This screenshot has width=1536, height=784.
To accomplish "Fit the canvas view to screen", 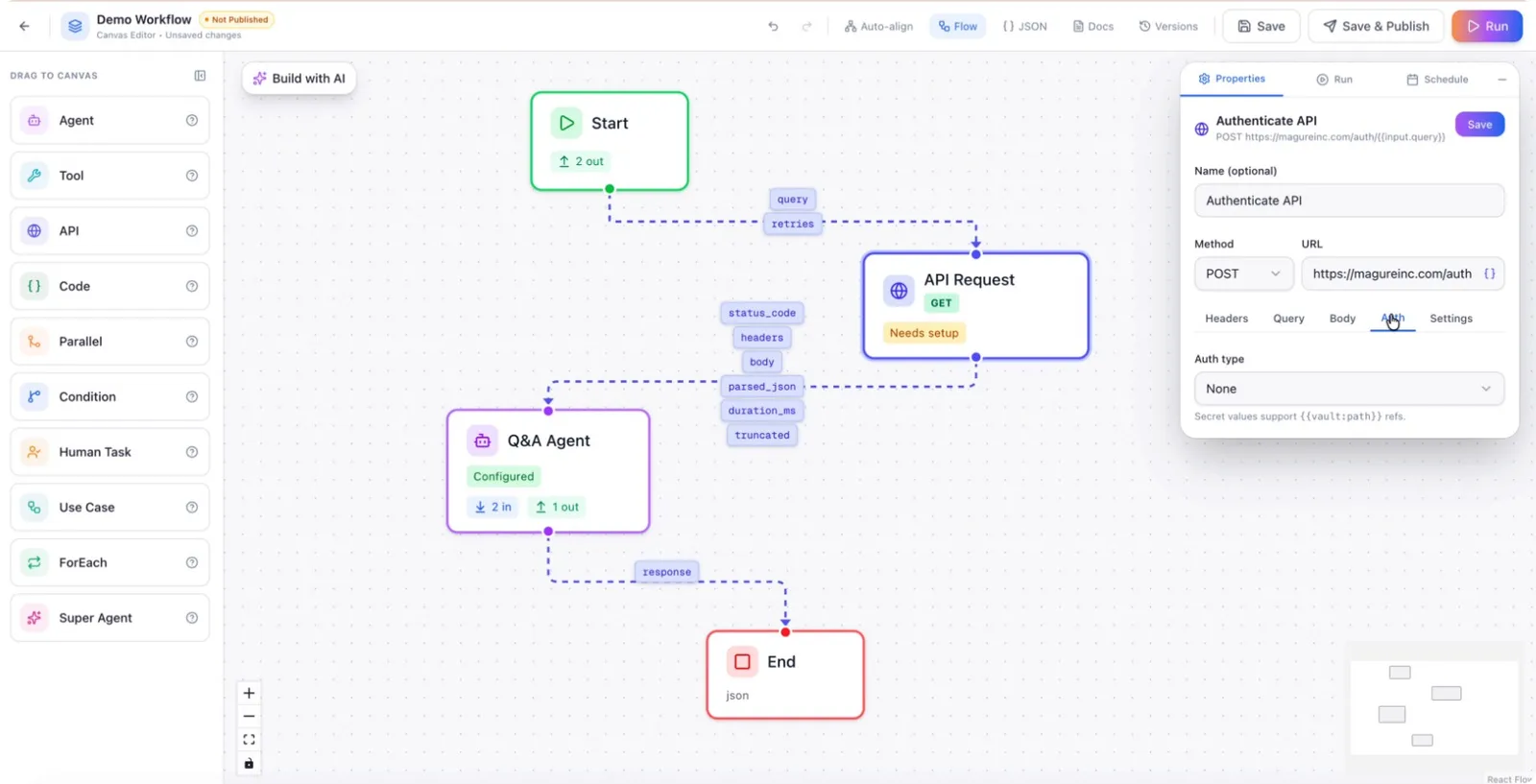I will coord(249,740).
